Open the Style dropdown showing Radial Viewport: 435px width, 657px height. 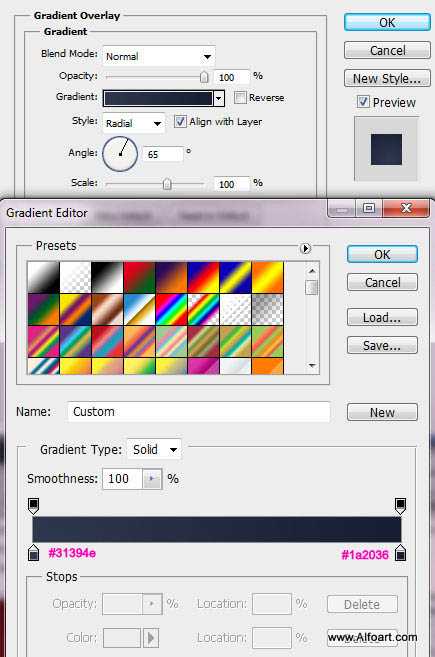133,123
